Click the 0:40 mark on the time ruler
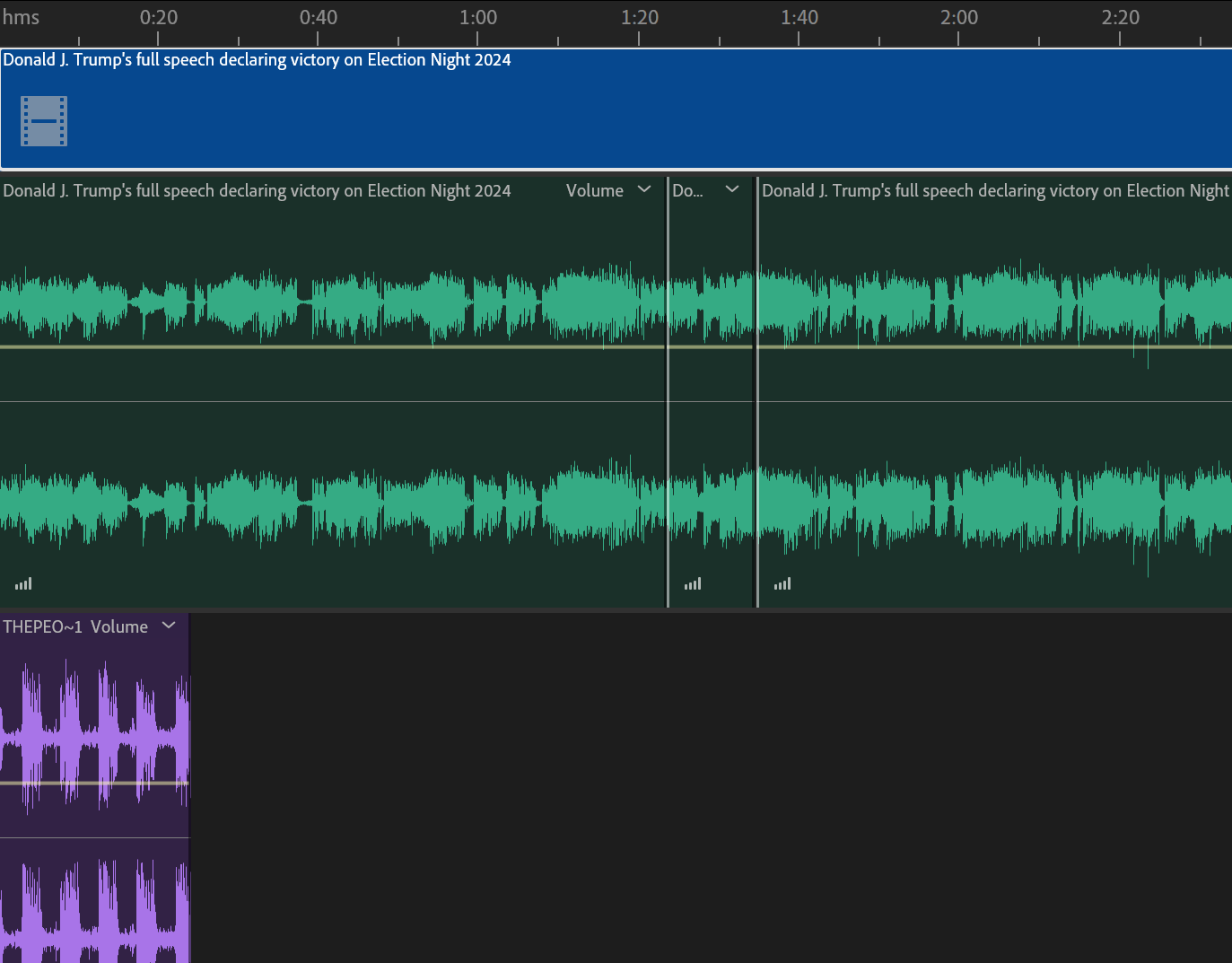 319,18
